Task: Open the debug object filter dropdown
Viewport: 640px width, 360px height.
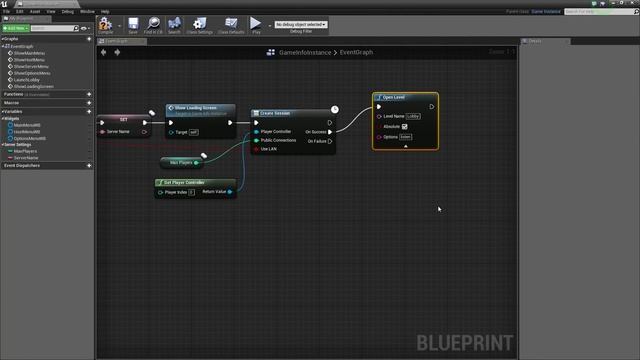Action: (301, 24)
